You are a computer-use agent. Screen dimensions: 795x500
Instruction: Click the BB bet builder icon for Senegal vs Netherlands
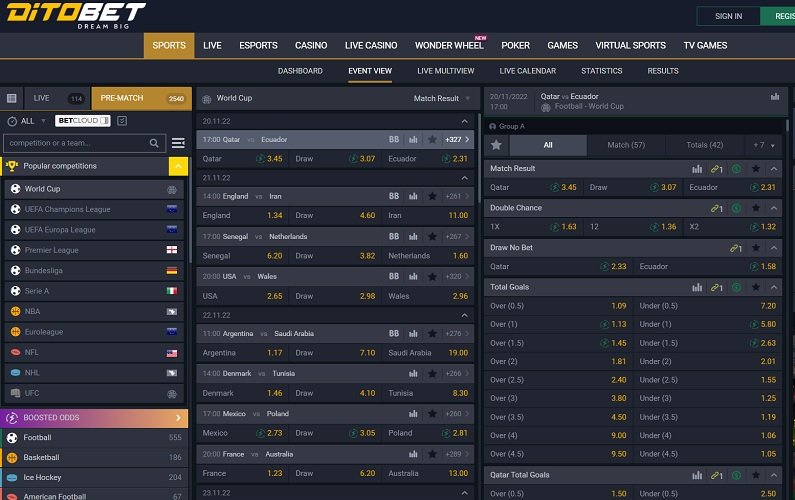point(394,237)
